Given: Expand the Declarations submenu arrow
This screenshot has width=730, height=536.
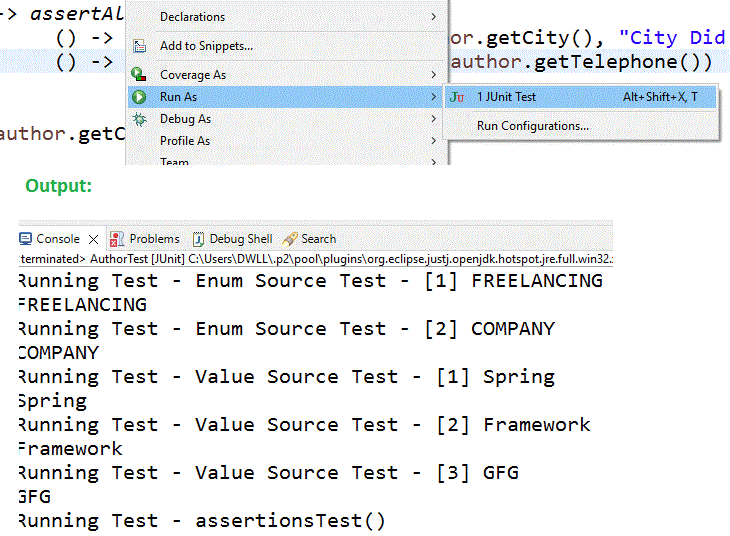Looking at the screenshot, I should tap(433, 17).
